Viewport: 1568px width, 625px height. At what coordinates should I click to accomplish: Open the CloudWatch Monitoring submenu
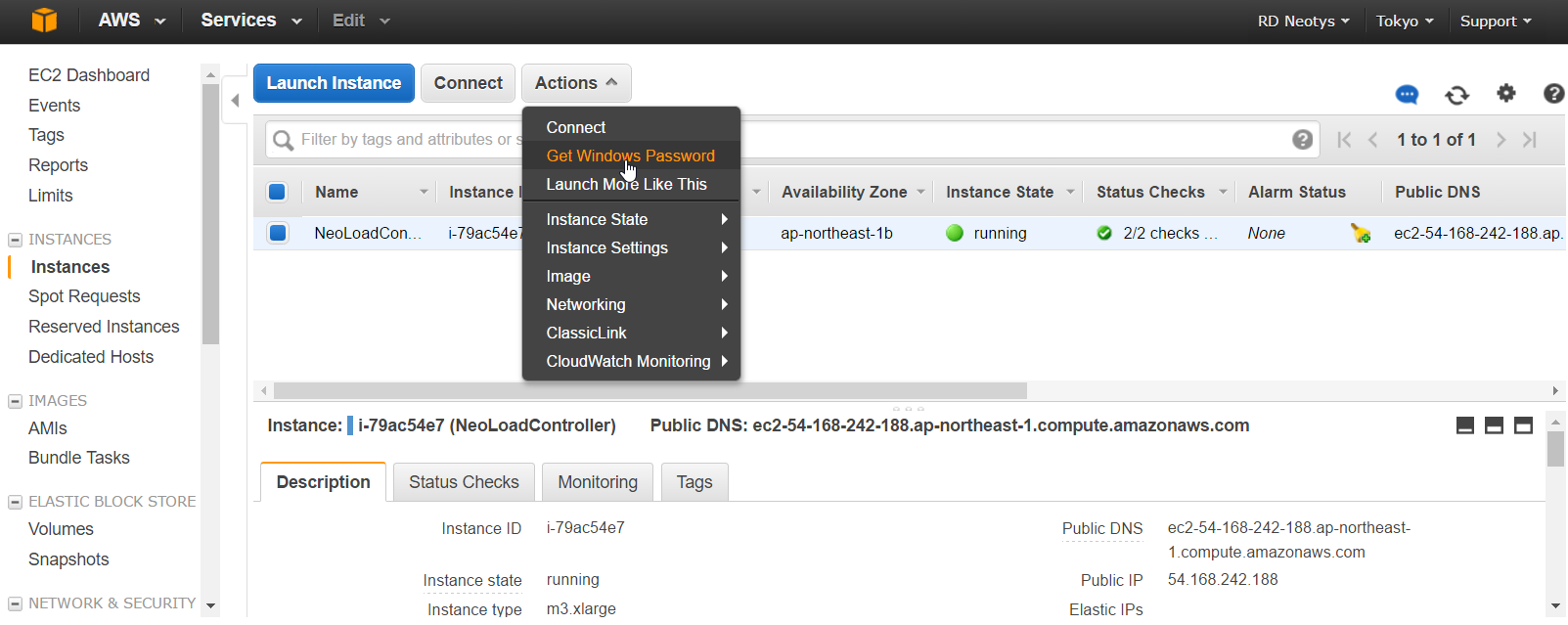[631, 361]
